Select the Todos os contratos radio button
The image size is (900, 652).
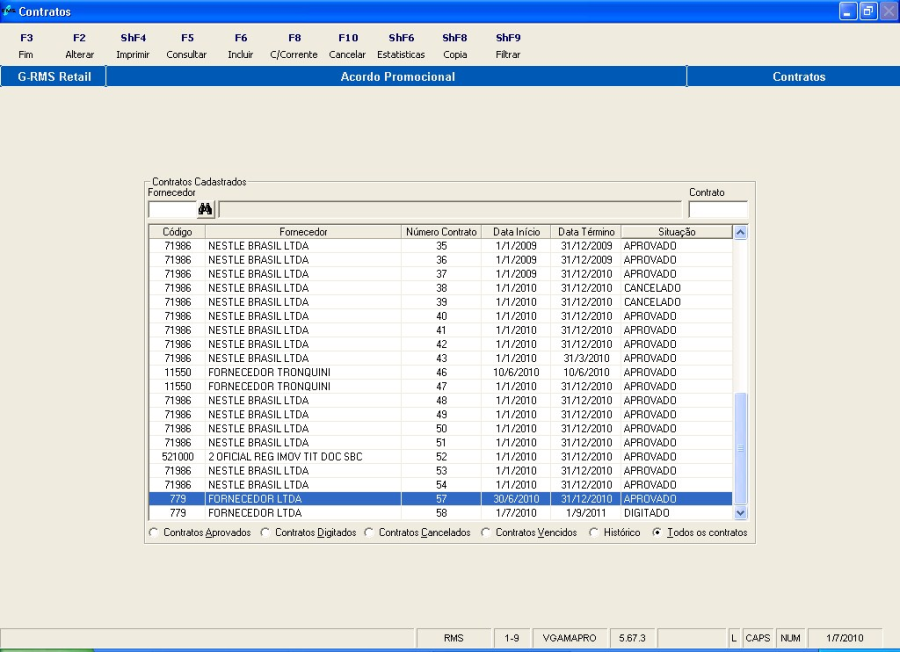pyautogui.click(x=657, y=533)
